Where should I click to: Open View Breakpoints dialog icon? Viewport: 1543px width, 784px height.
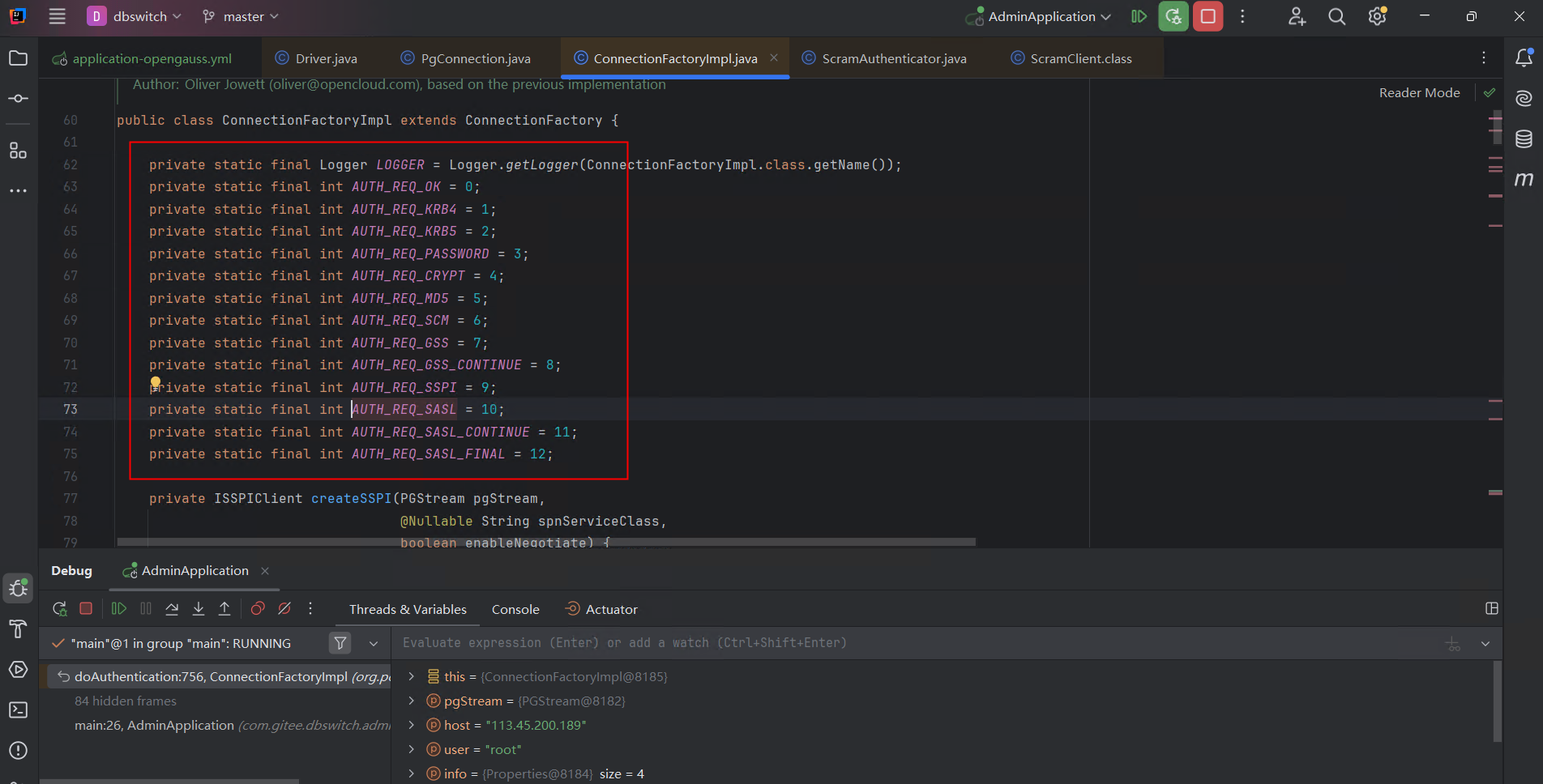point(258,609)
